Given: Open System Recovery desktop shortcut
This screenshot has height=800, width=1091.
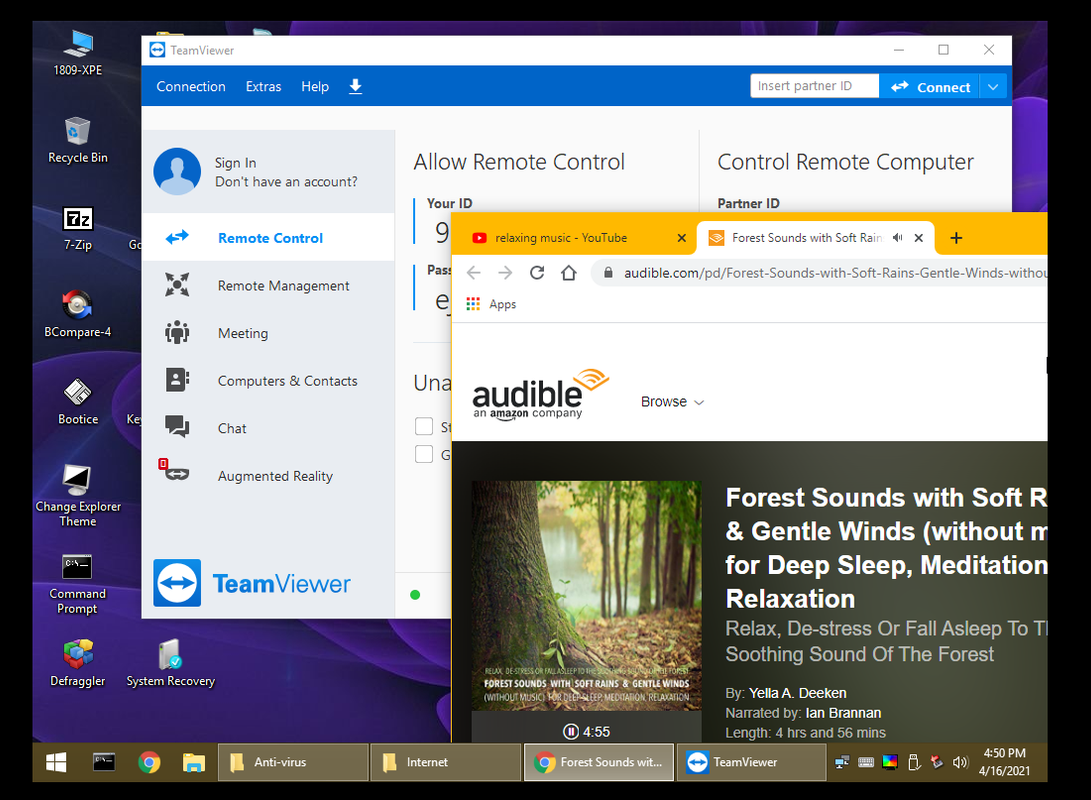Looking at the screenshot, I should [170, 664].
